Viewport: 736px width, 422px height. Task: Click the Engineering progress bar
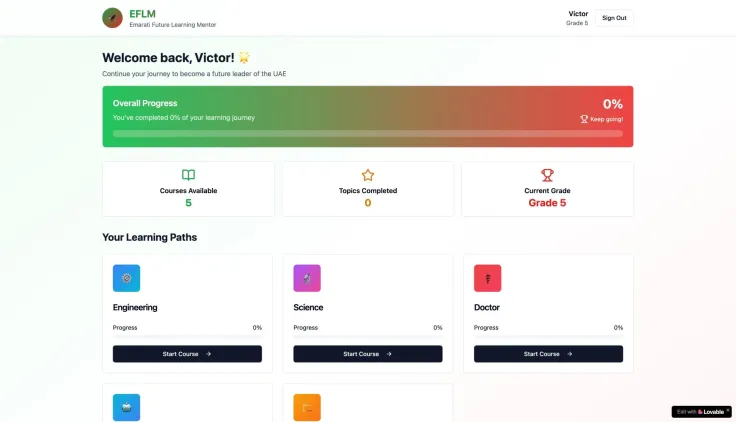(x=187, y=337)
